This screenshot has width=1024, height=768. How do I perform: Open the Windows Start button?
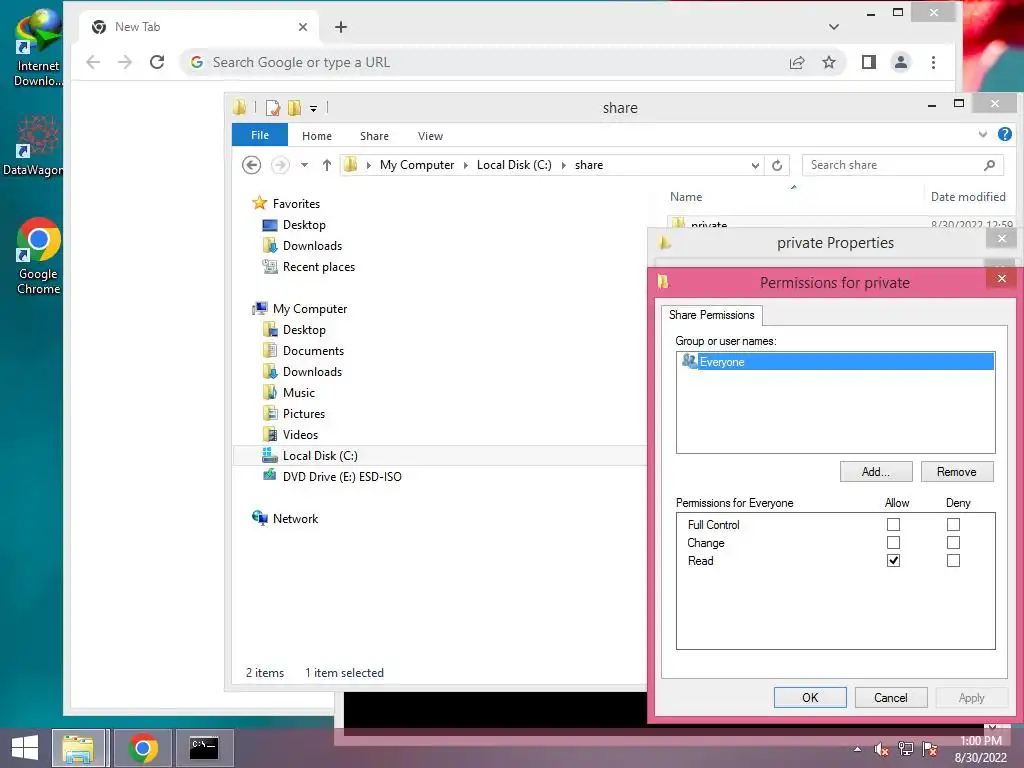[25, 748]
